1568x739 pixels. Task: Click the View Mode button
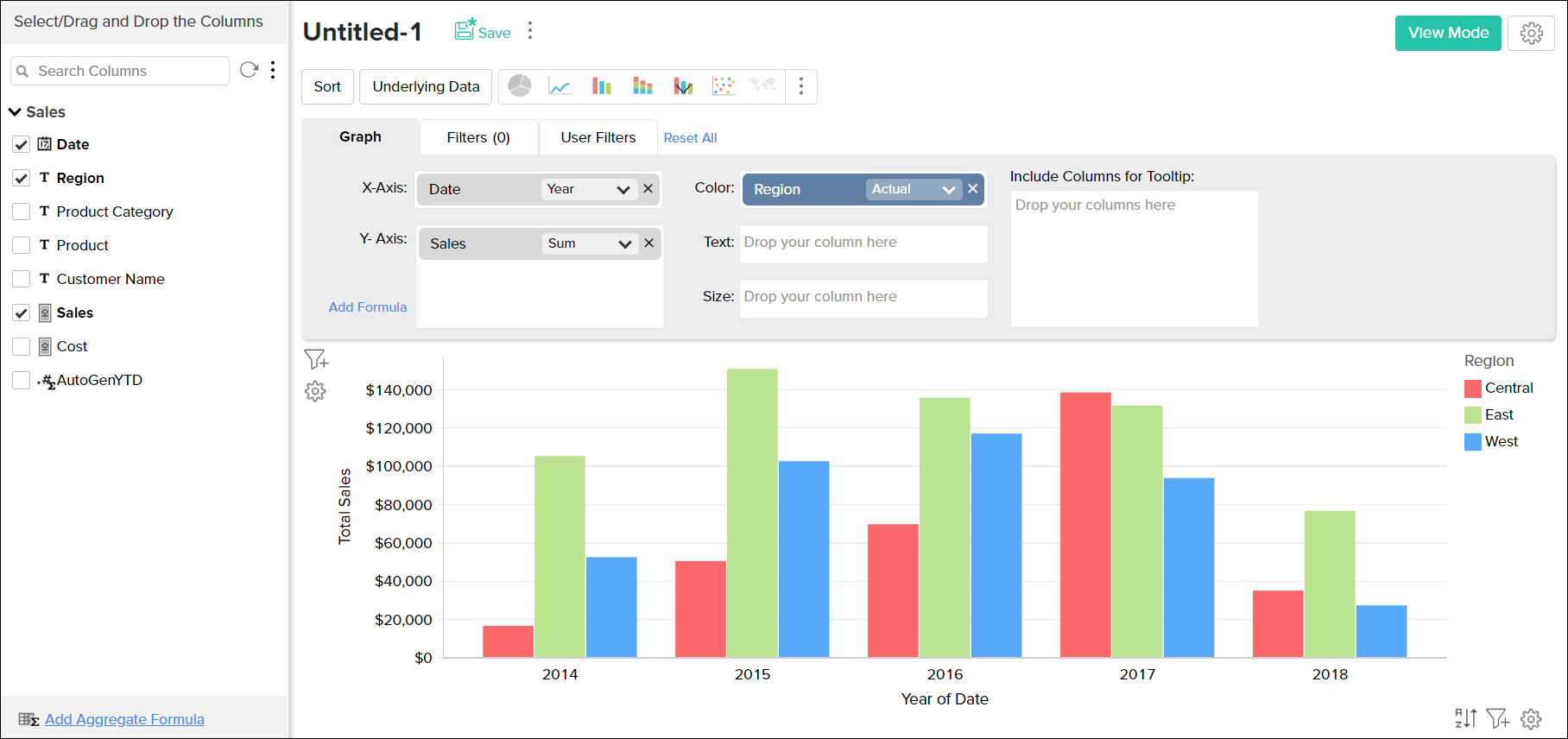(1448, 33)
